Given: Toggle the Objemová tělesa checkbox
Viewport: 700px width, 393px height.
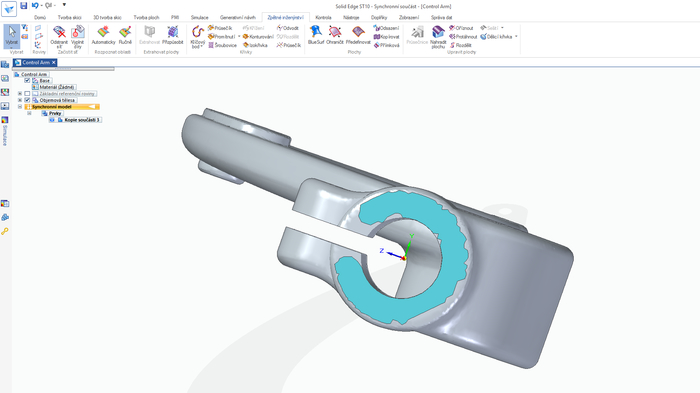Looking at the screenshot, I should 27,100.
